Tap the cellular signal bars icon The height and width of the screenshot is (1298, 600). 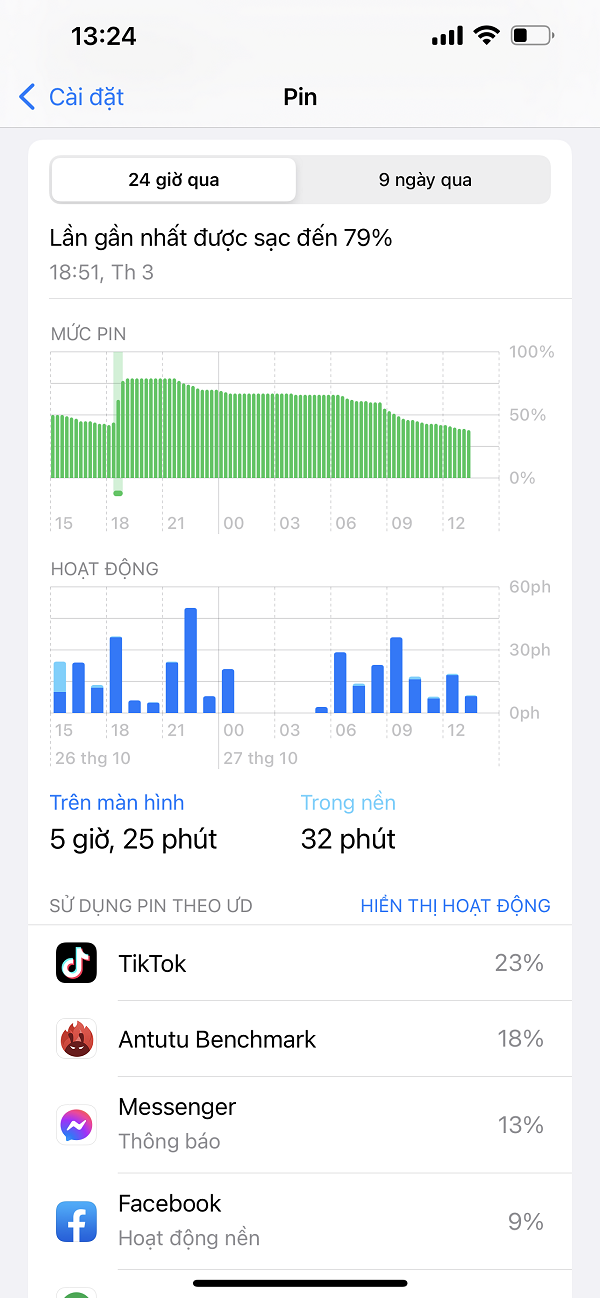(447, 37)
